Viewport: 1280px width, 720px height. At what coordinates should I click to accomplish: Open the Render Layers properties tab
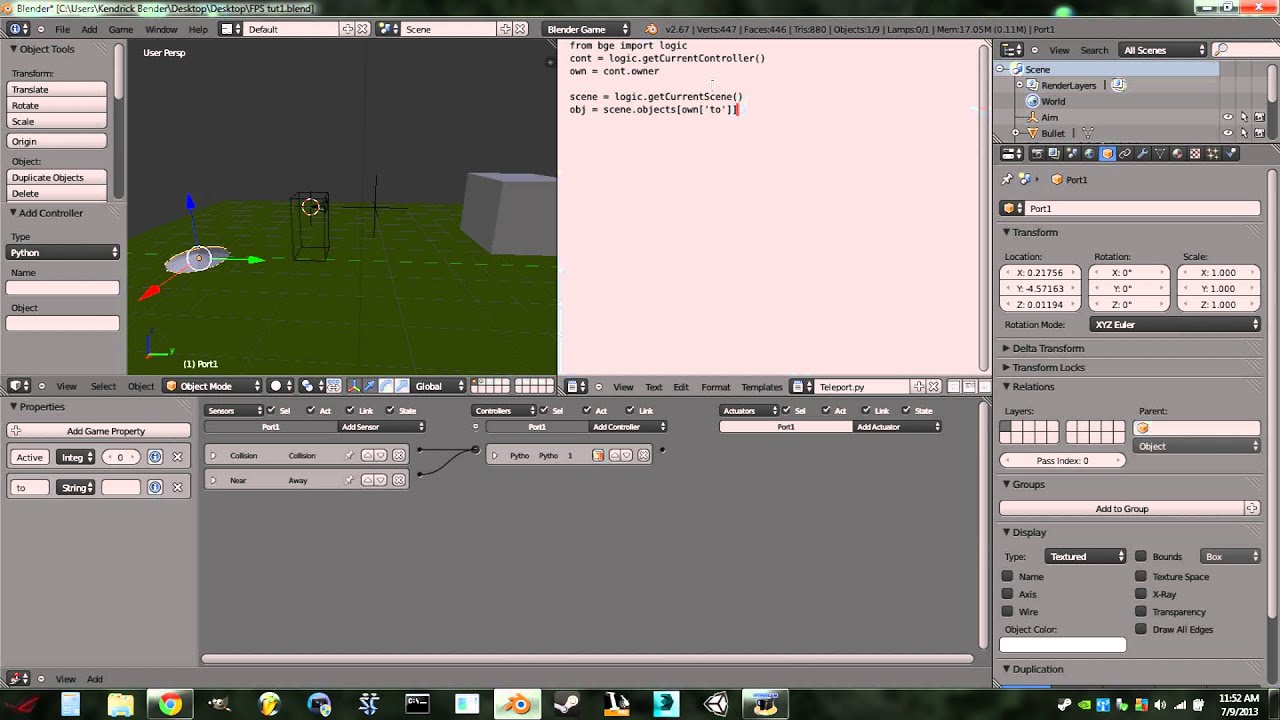click(x=1054, y=153)
